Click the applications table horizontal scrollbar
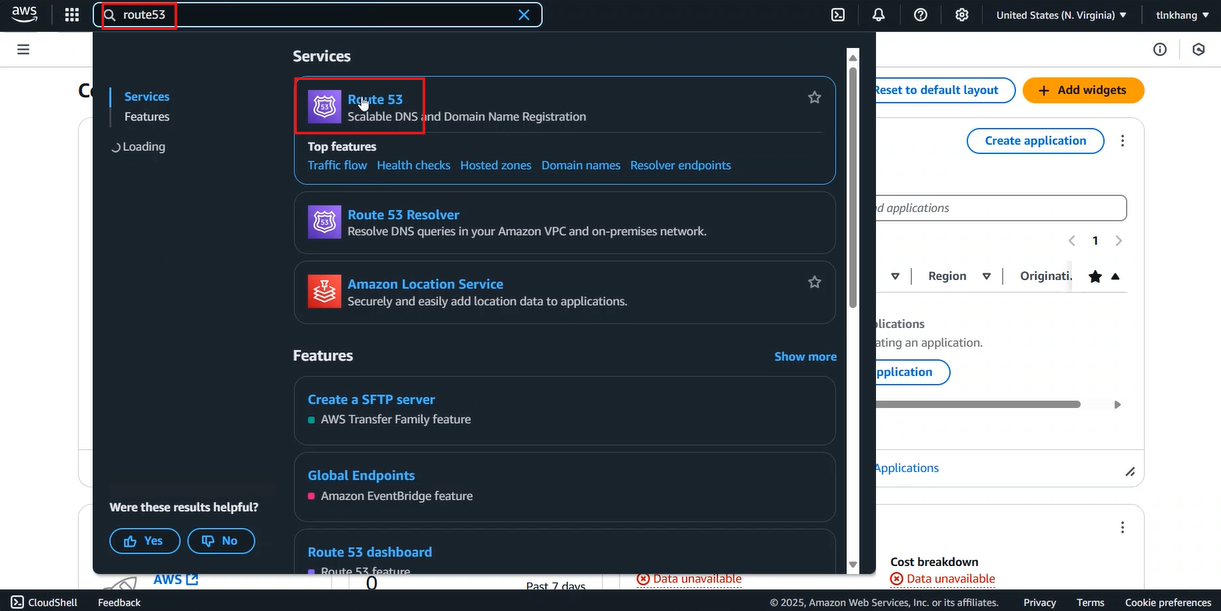The height and width of the screenshot is (611, 1221). point(977,405)
